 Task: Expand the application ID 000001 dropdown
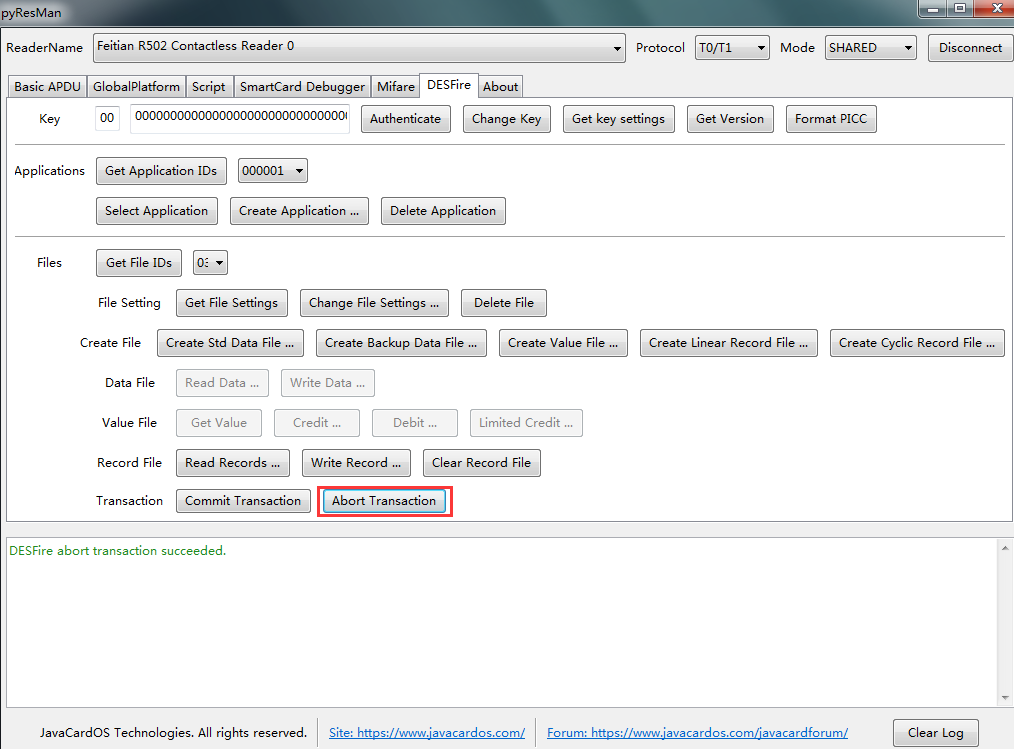click(x=272, y=171)
